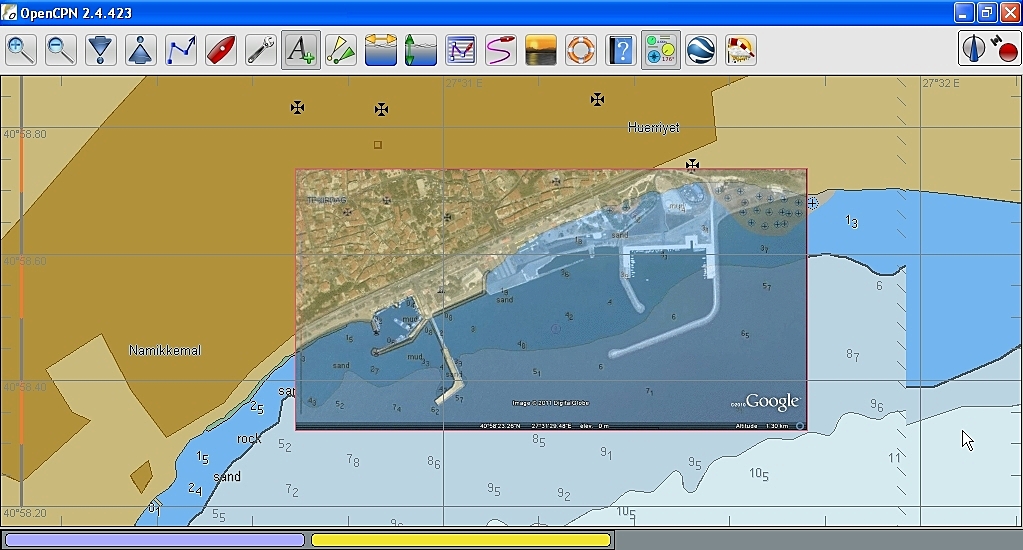Minimize the OpenCPN window
1023x550 pixels.
click(x=964, y=12)
